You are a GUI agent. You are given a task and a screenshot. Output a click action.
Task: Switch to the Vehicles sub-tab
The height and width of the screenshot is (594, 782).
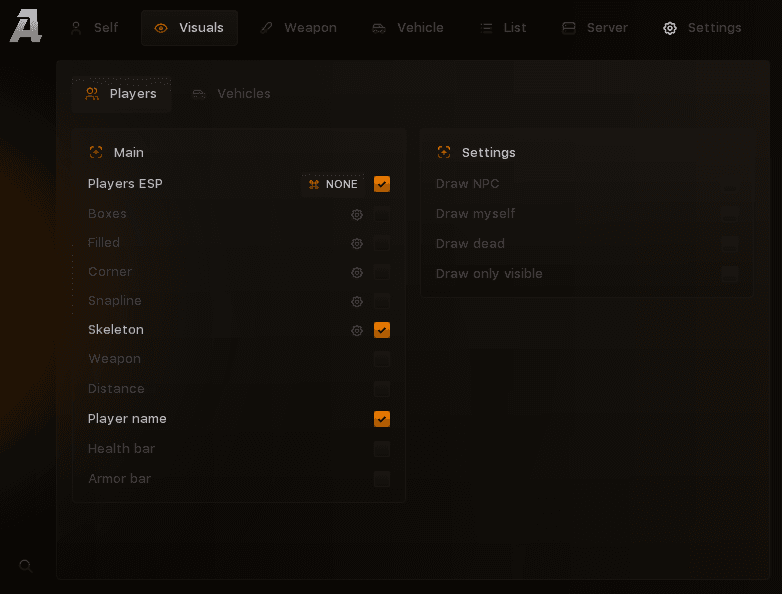click(232, 94)
